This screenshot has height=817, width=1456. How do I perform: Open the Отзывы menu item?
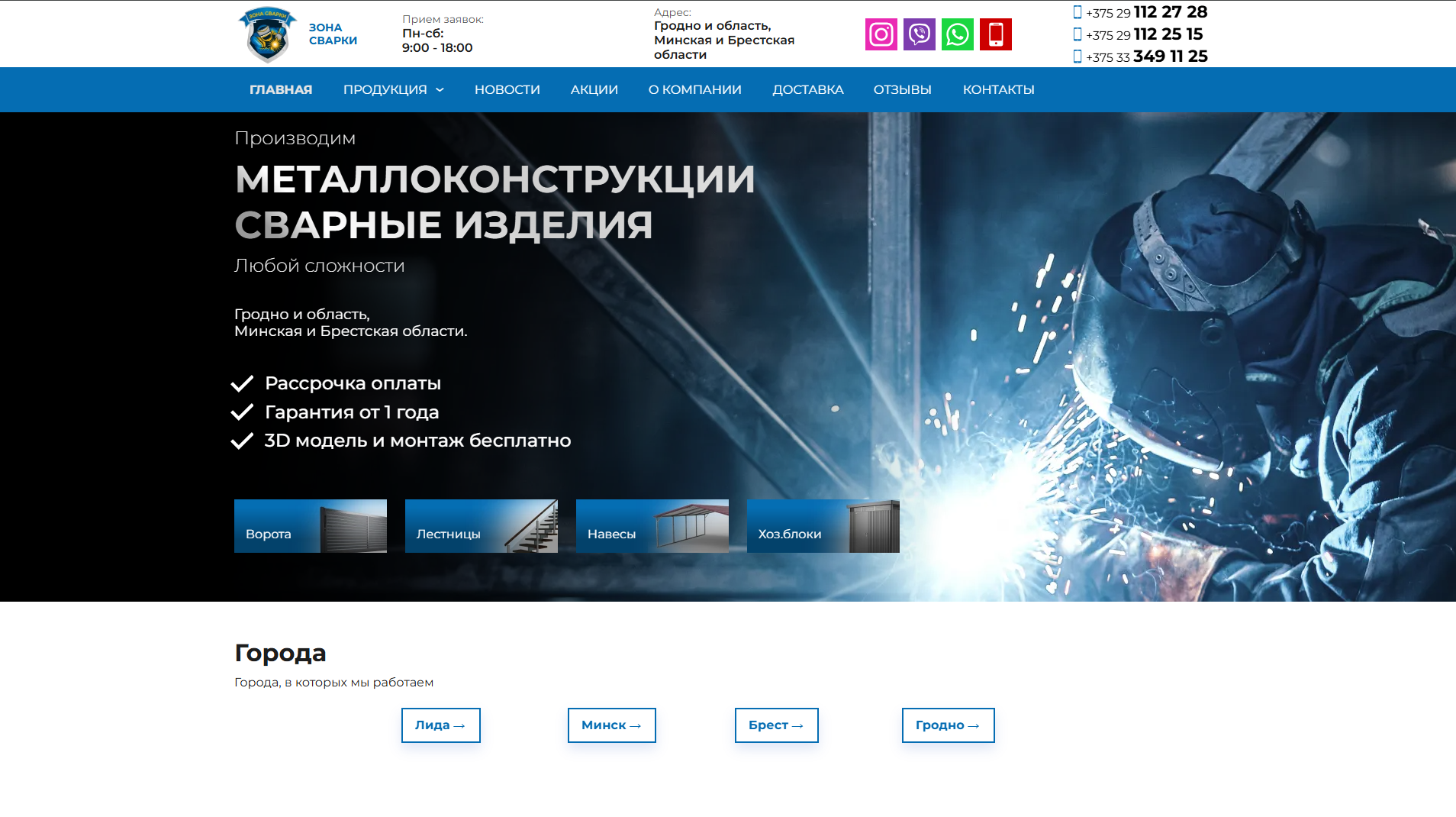point(903,90)
